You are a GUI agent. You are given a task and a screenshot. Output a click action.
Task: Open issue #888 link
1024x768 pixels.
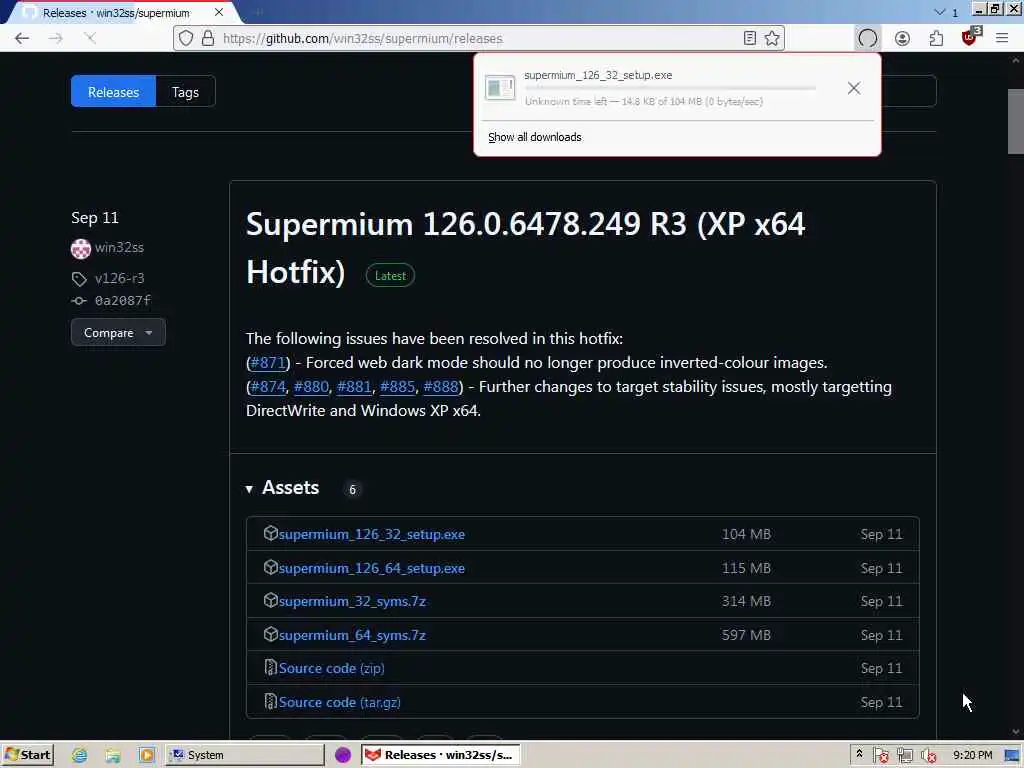click(x=441, y=387)
